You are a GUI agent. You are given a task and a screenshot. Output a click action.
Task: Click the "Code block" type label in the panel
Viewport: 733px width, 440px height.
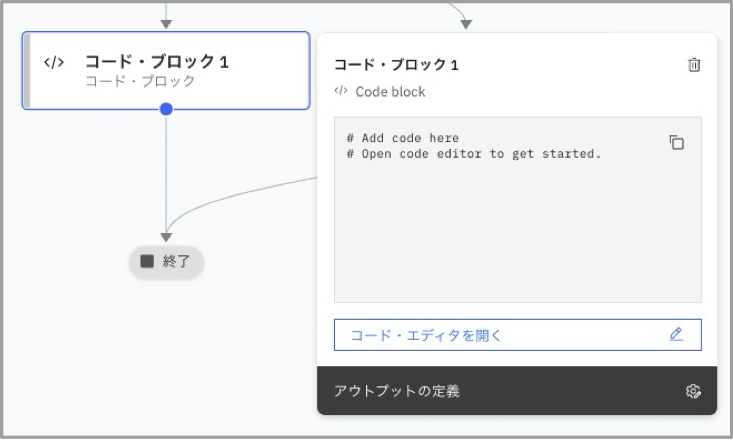tap(390, 92)
